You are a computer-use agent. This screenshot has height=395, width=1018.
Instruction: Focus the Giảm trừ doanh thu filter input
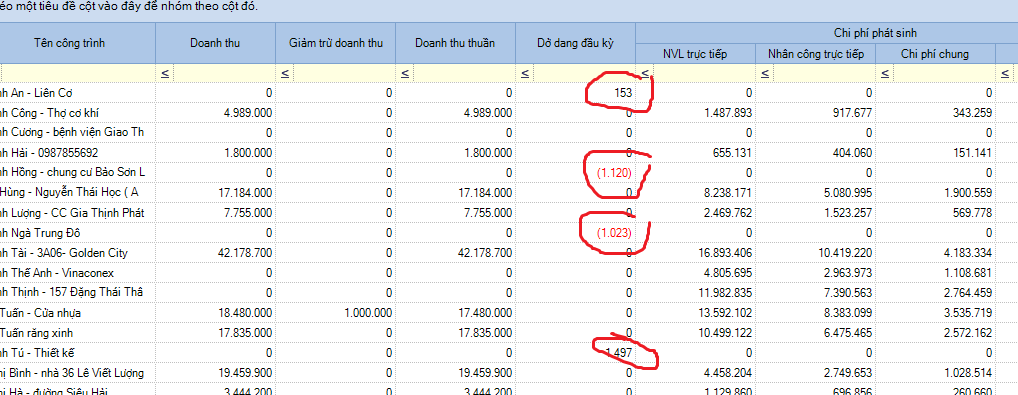[344, 73]
